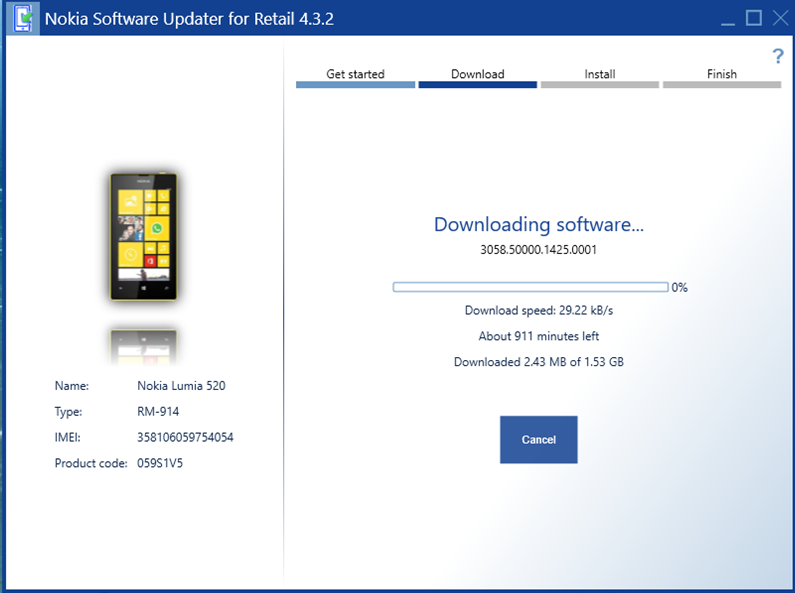Viewport: 795px width, 593px height.
Task: Click the IMEI number 358106059754054
Action: point(185,437)
